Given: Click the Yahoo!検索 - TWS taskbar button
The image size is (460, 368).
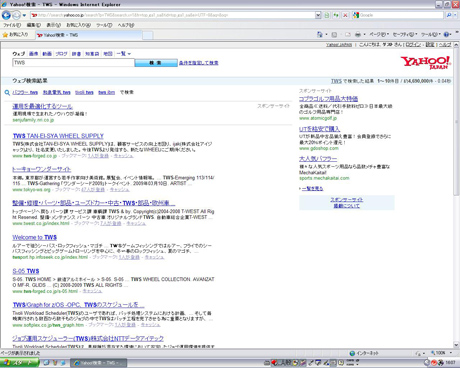Looking at the screenshot, I should [x=99, y=363].
